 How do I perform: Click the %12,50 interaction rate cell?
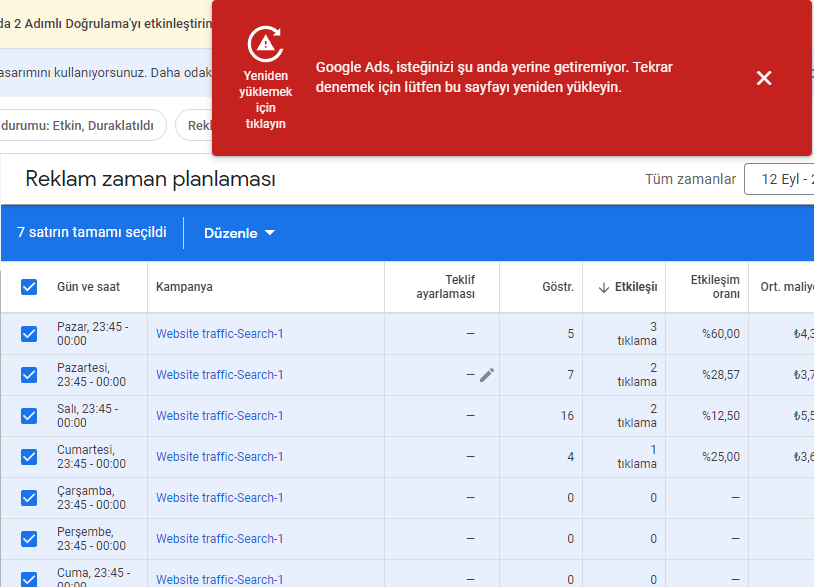point(721,416)
